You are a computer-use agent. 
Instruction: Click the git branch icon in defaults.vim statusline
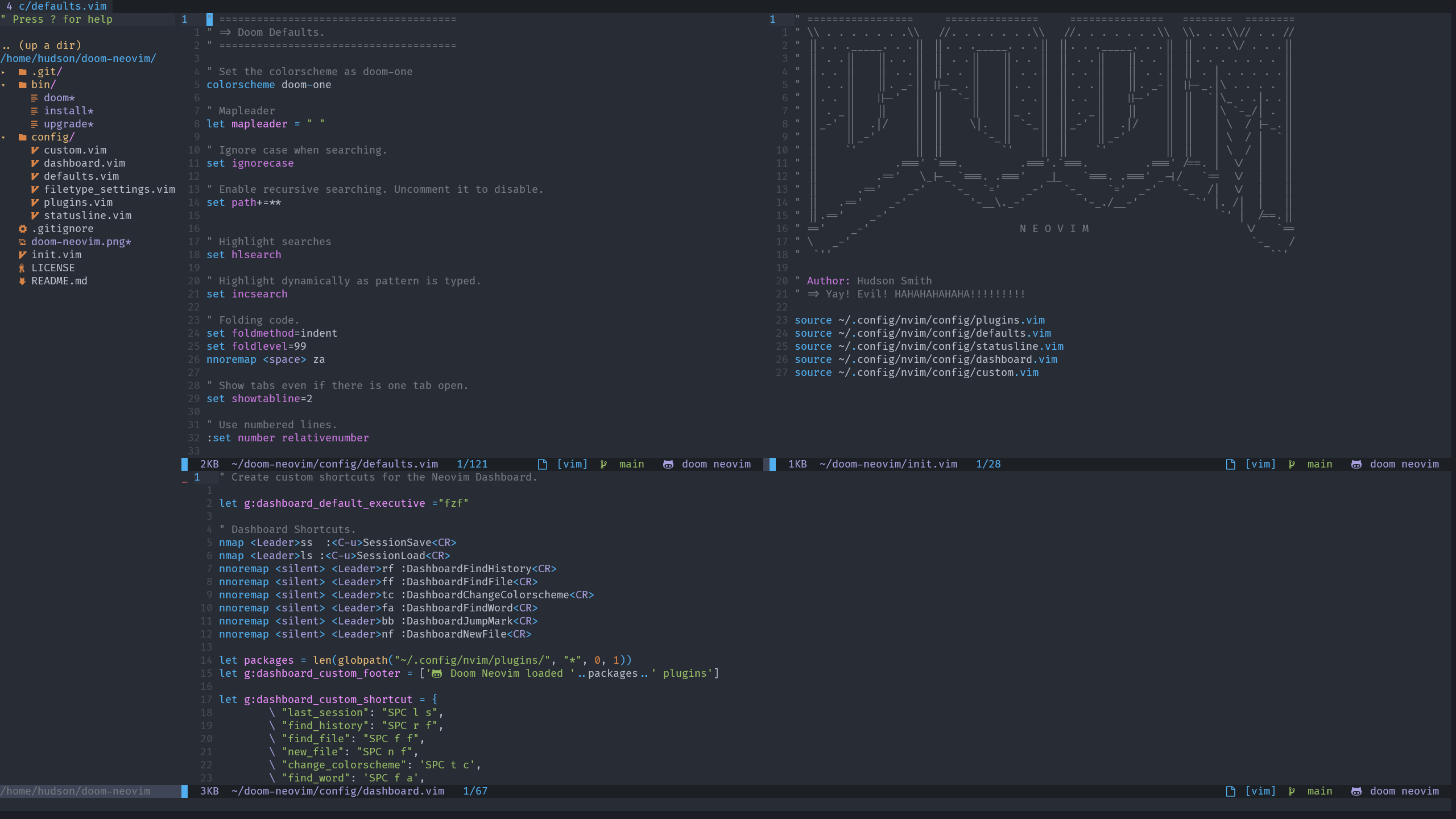point(604,464)
